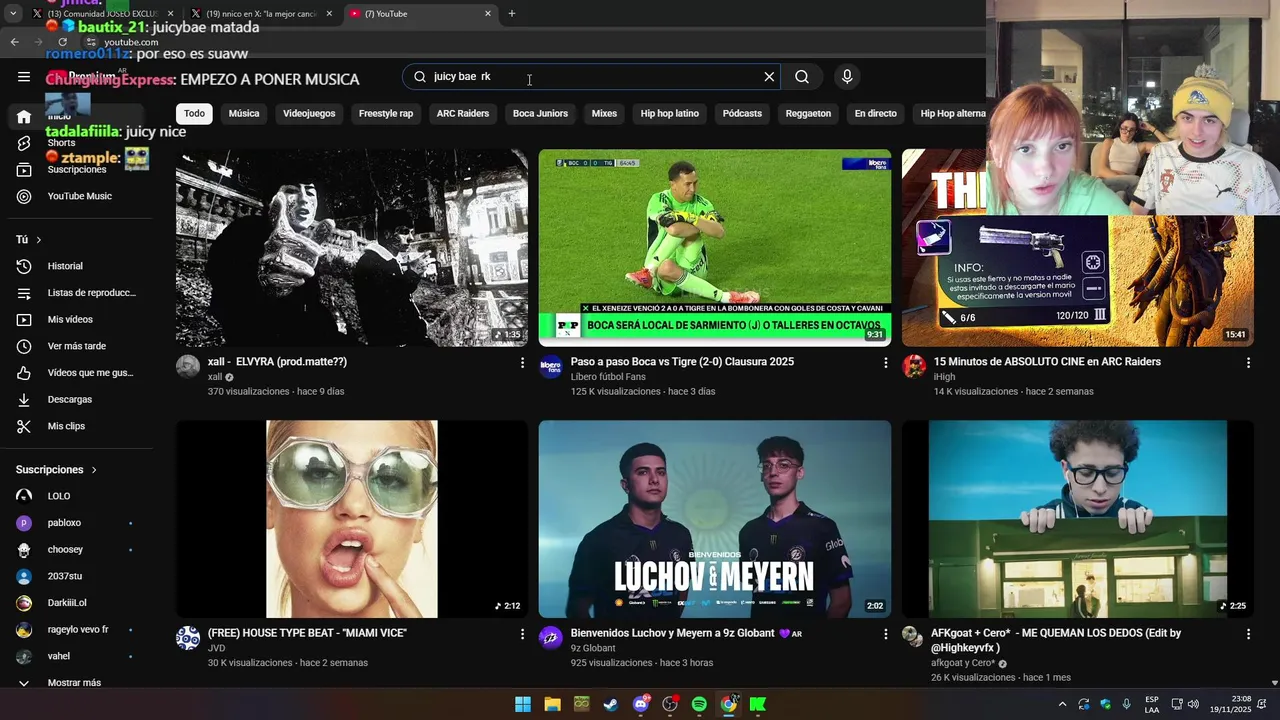Open Discord from the taskbar
The height and width of the screenshot is (720, 1280).
[x=641, y=704]
